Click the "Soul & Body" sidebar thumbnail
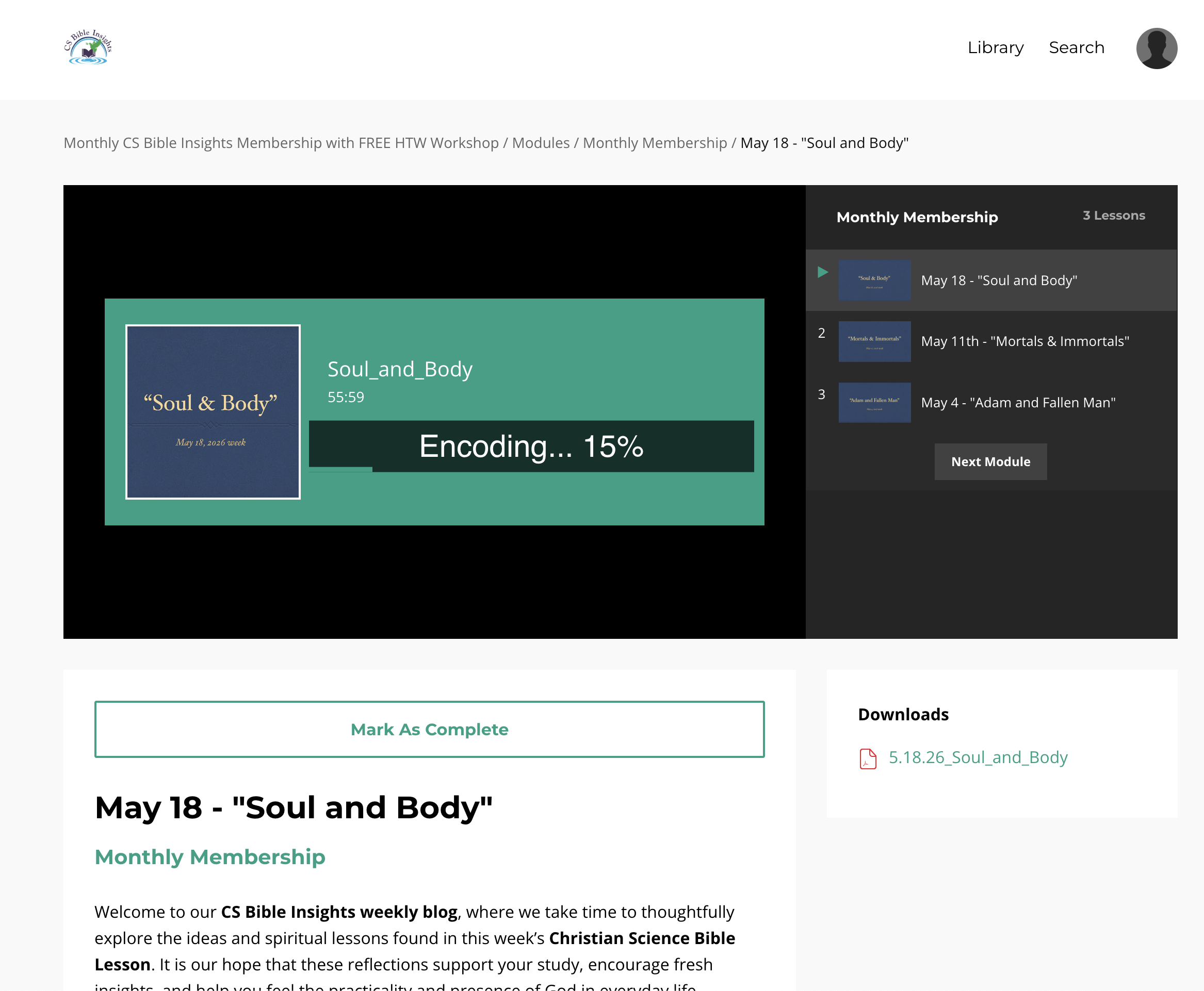This screenshot has height=991, width=1204. point(874,280)
